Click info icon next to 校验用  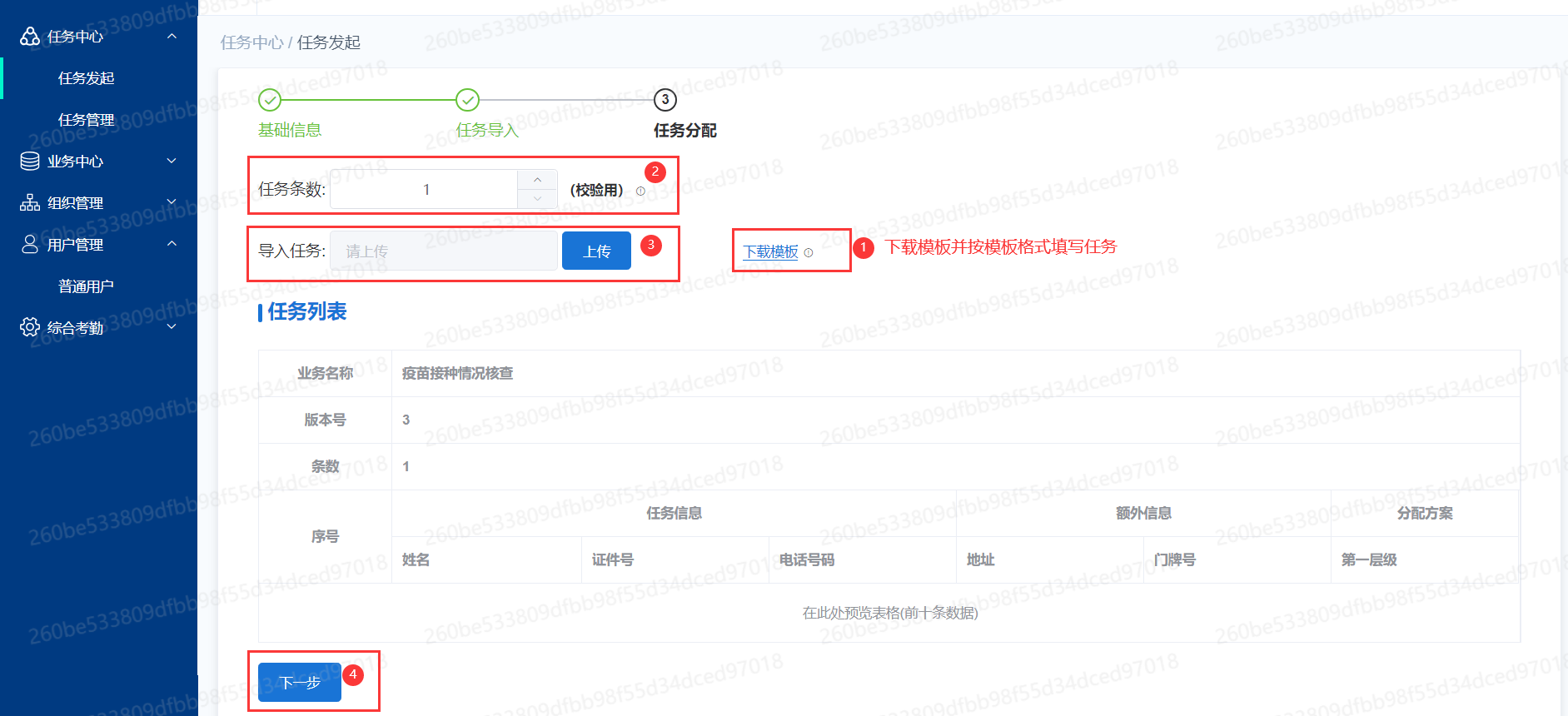click(640, 191)
